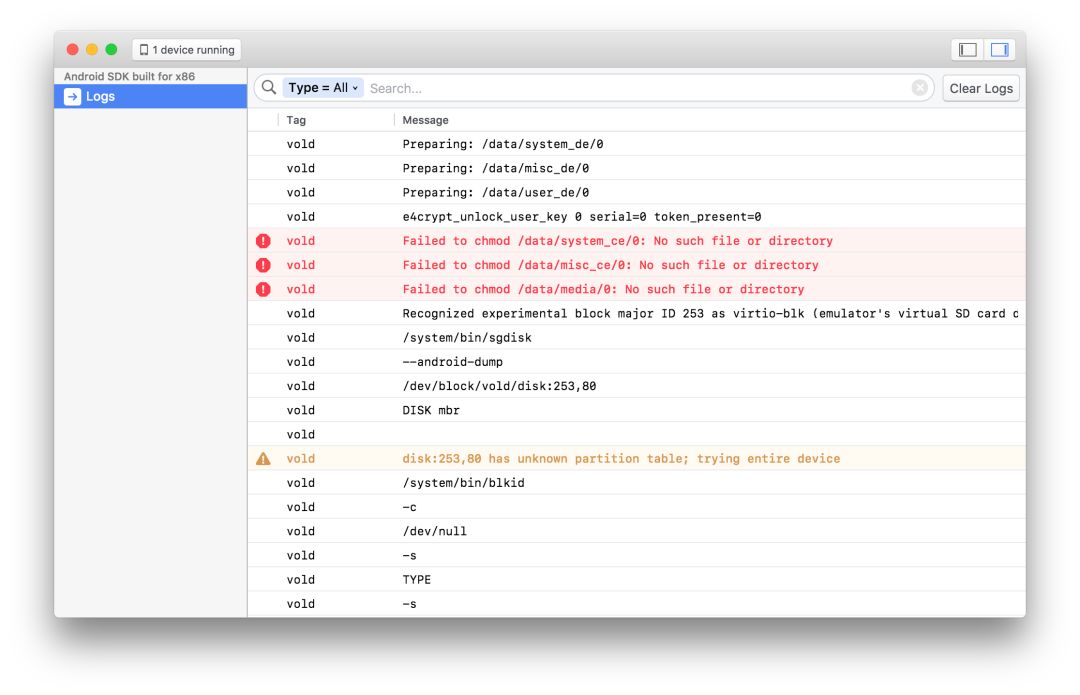Toggle the right sidebar panel icon

click(999, 50)
